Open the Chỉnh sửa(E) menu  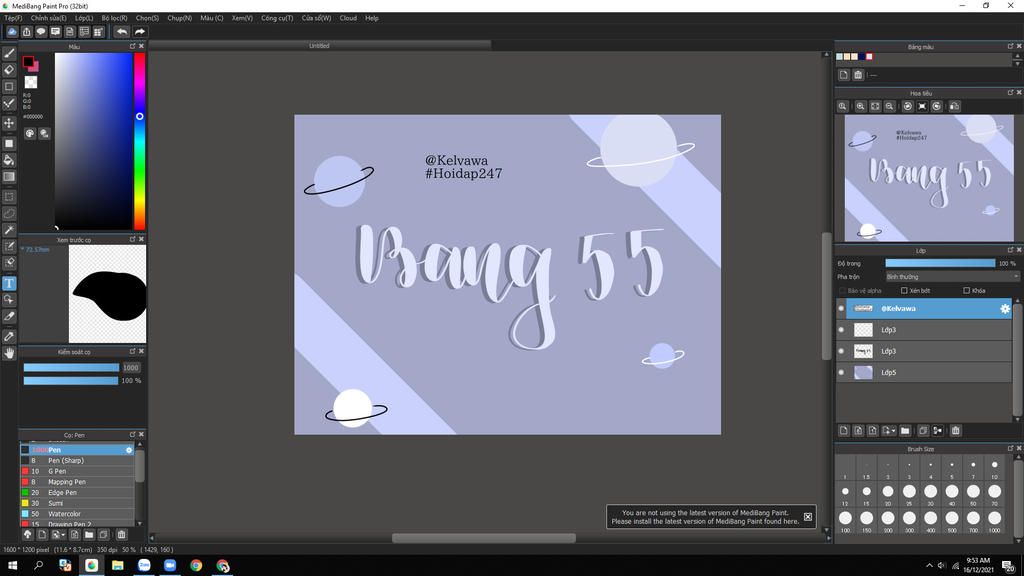(x=48, y=18)
